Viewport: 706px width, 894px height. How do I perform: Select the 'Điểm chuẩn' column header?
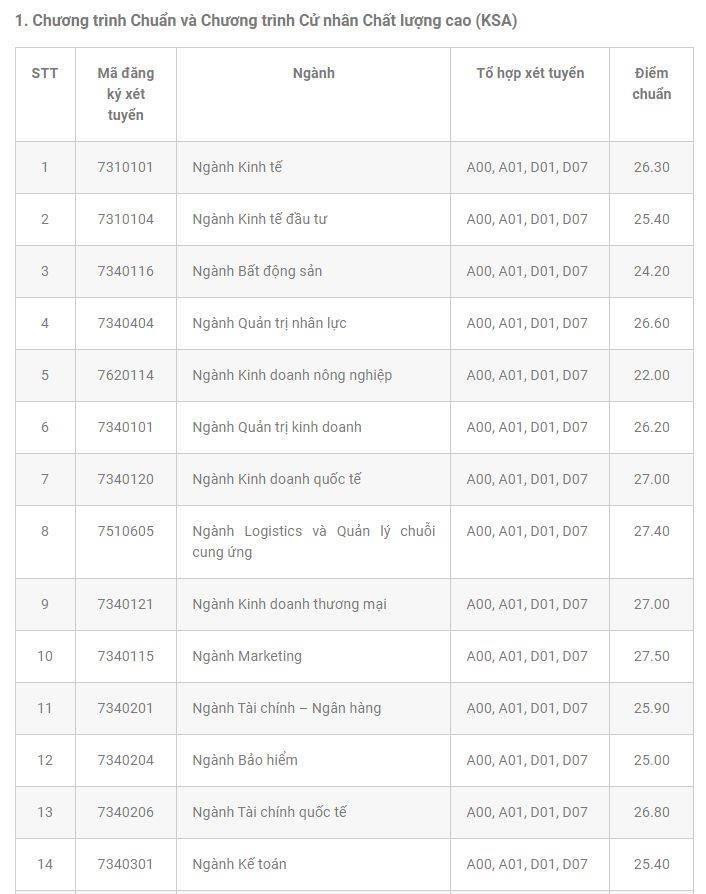click(651, 84)
